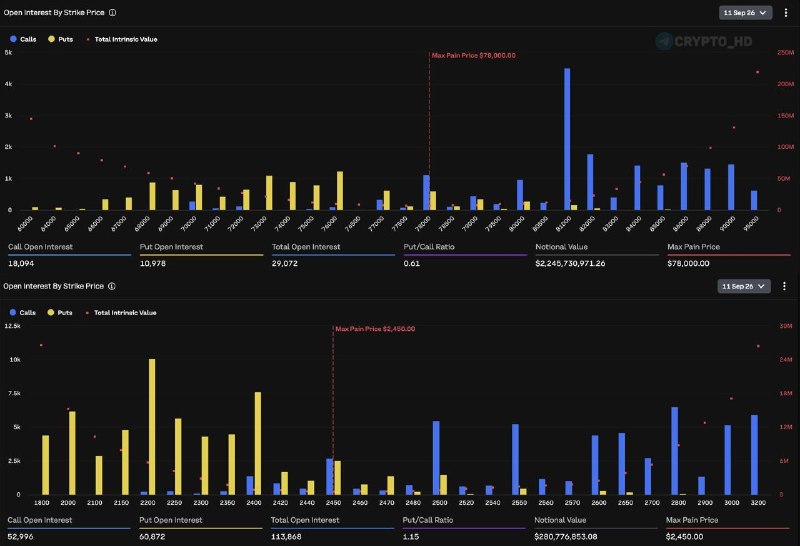Click the 250M label on upper chart's right axis
This screenshot has width=800, height=546.
point(786,53)
